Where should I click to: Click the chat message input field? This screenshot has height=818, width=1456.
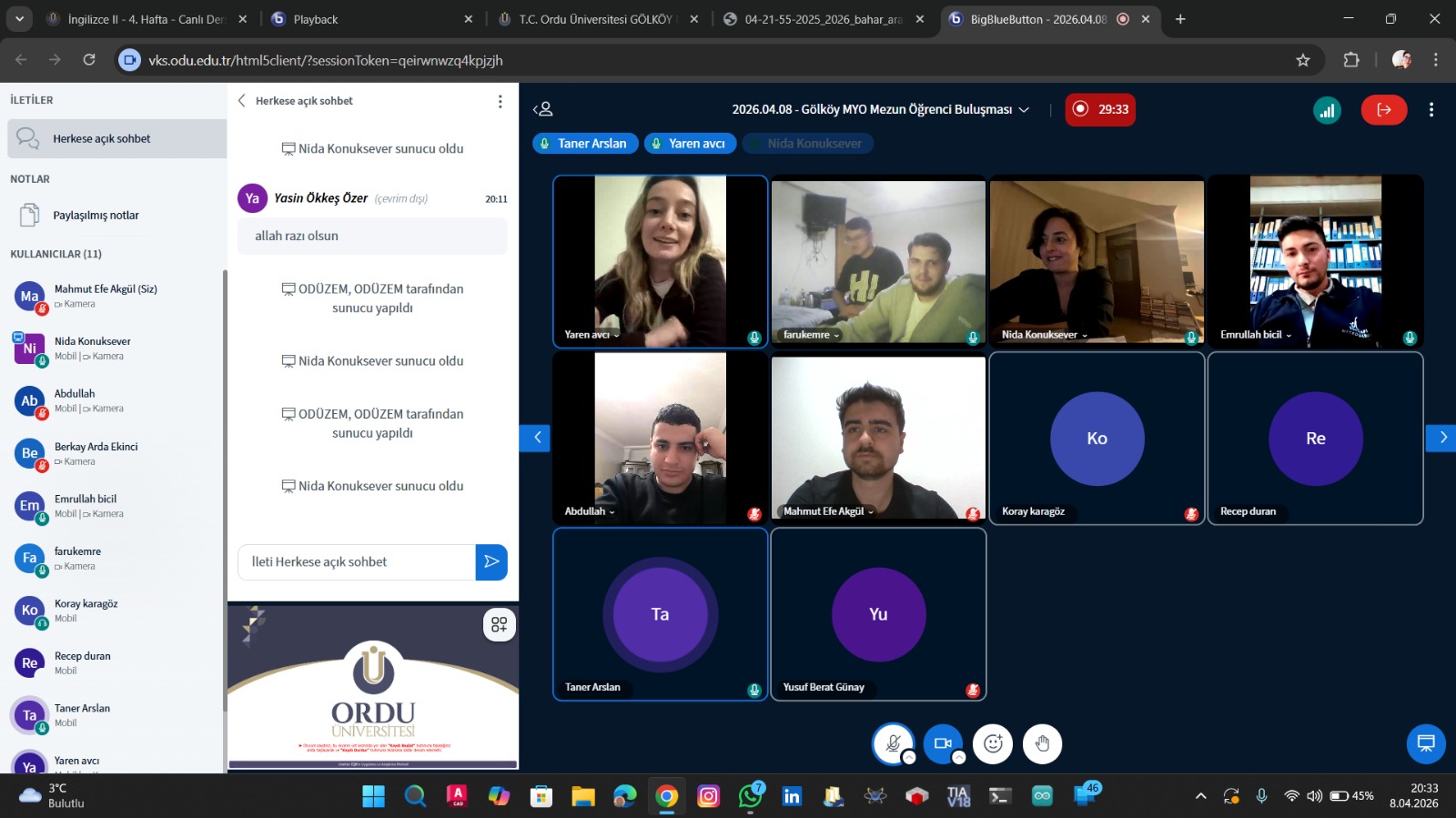point(357,562)
